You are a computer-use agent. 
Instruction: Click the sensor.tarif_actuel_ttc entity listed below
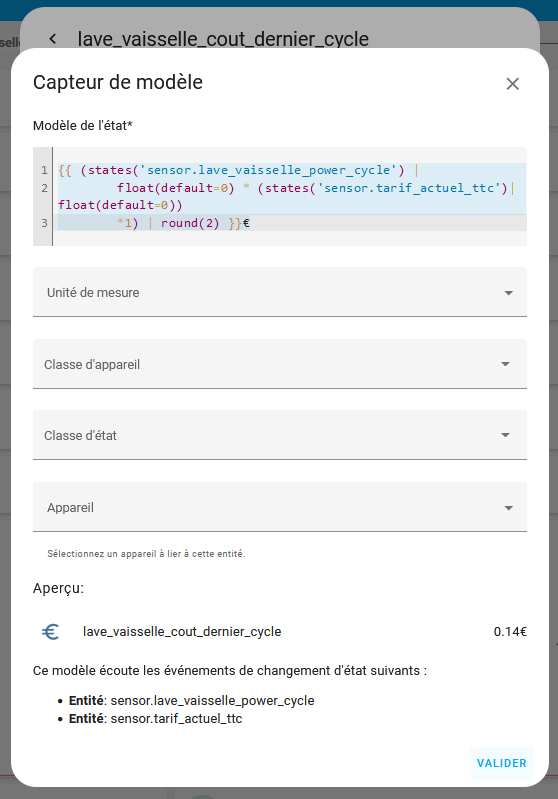coord(176,718)
